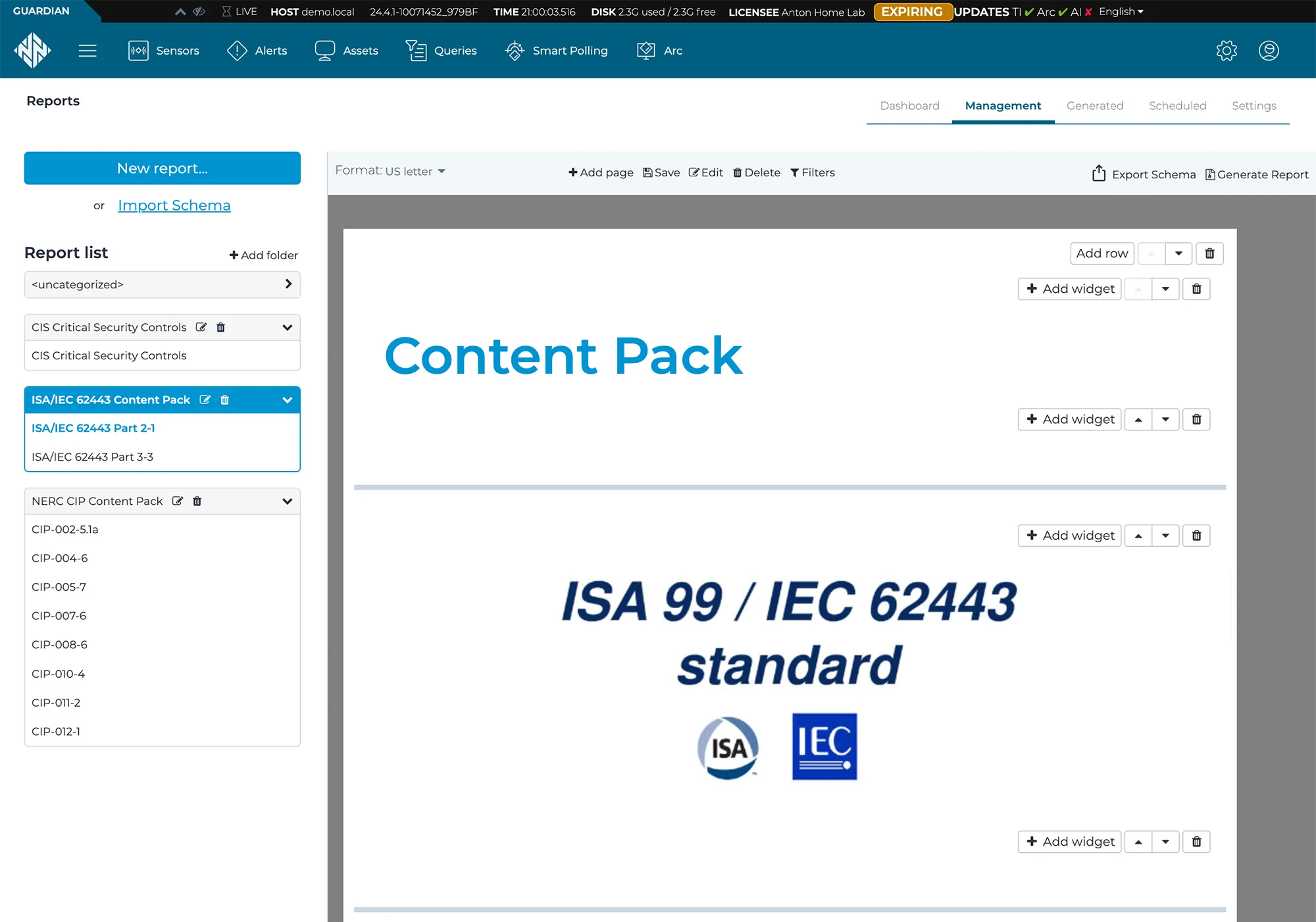Viewport: 1316px width, 922px height.
Task: Move the first row down
Action: click(1178, 253)
